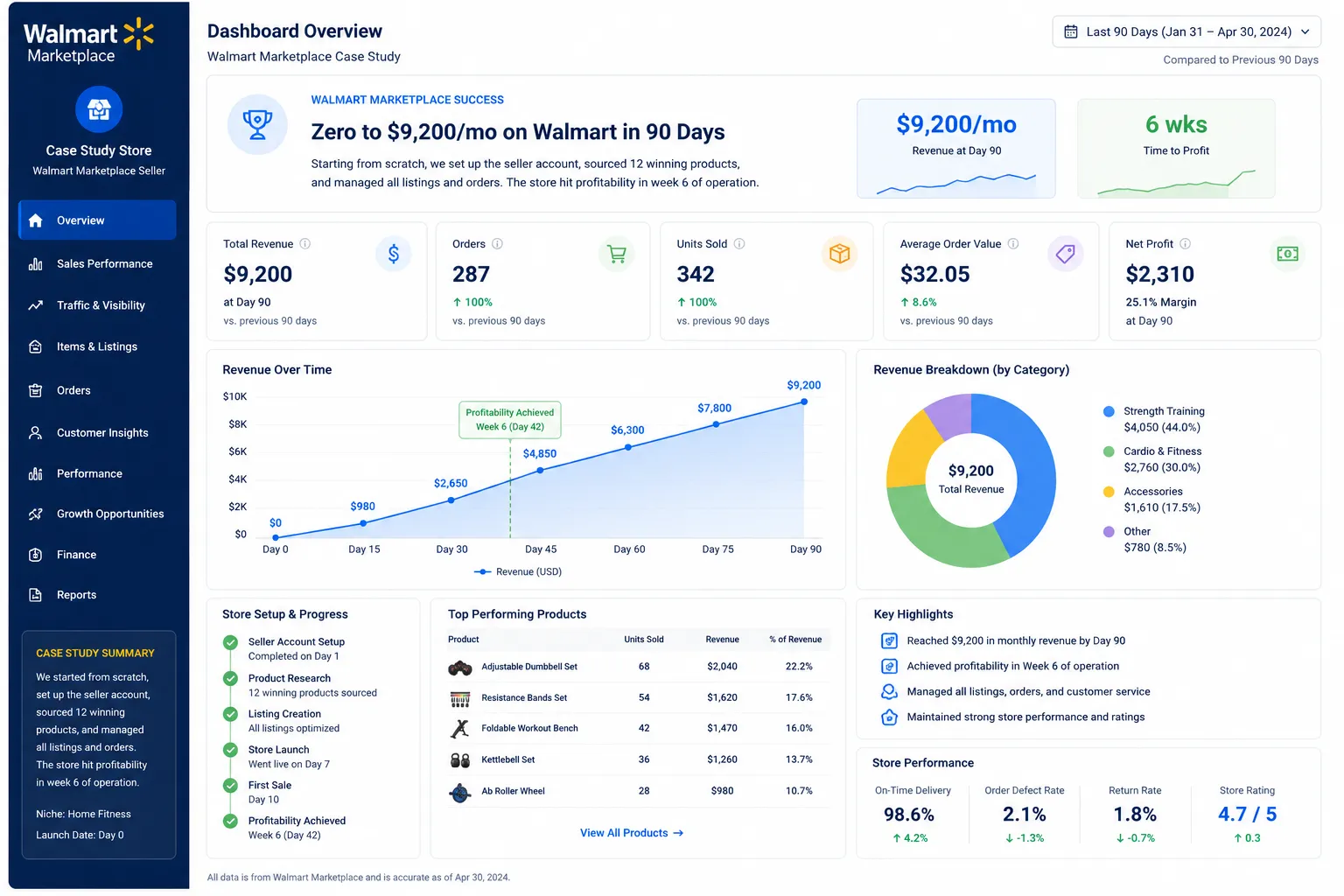Click the icon beside 'Managed all listings, orders'
This screenshot has height=896, width=1344.
point(889,692)
